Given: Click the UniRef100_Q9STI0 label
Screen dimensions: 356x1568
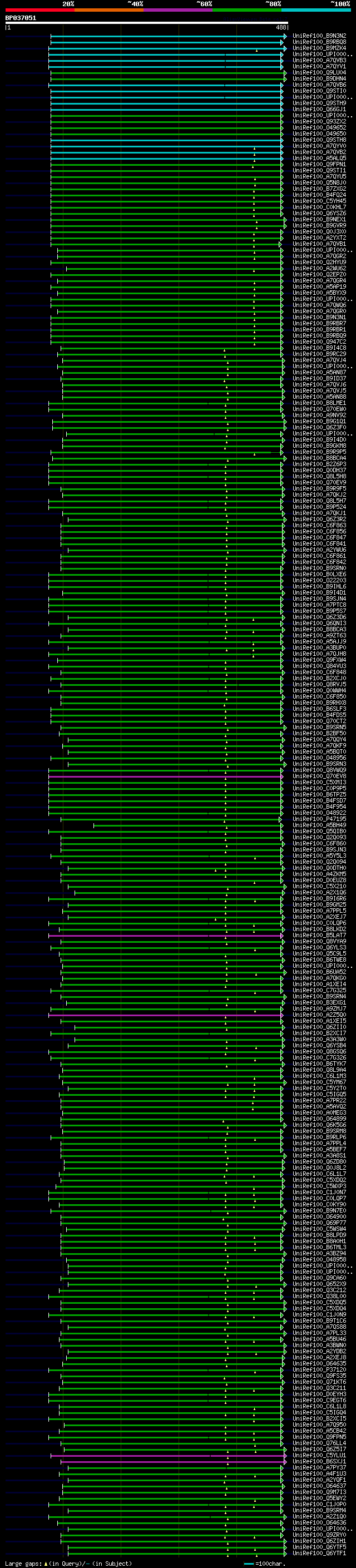Looking at the screenshot, I should 319,91.
